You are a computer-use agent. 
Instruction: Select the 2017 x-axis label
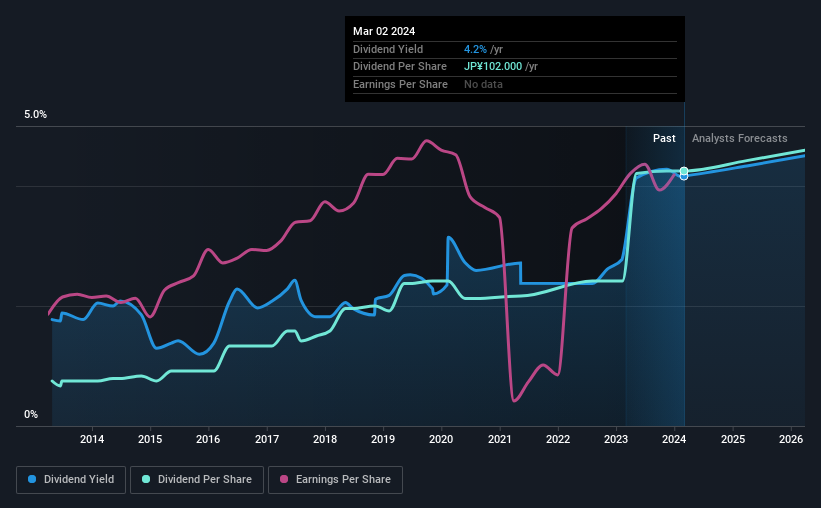pos(267,439)
